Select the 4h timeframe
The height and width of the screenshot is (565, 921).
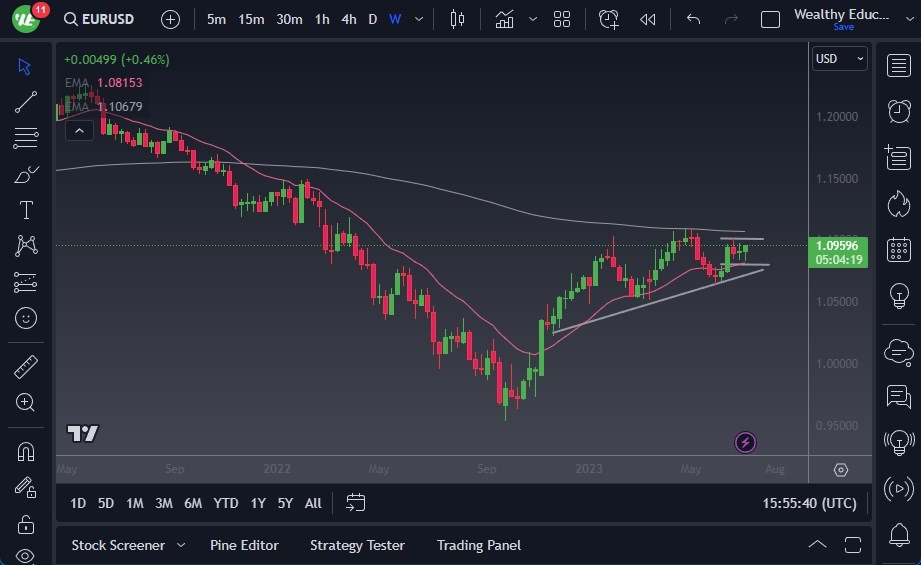348,19
